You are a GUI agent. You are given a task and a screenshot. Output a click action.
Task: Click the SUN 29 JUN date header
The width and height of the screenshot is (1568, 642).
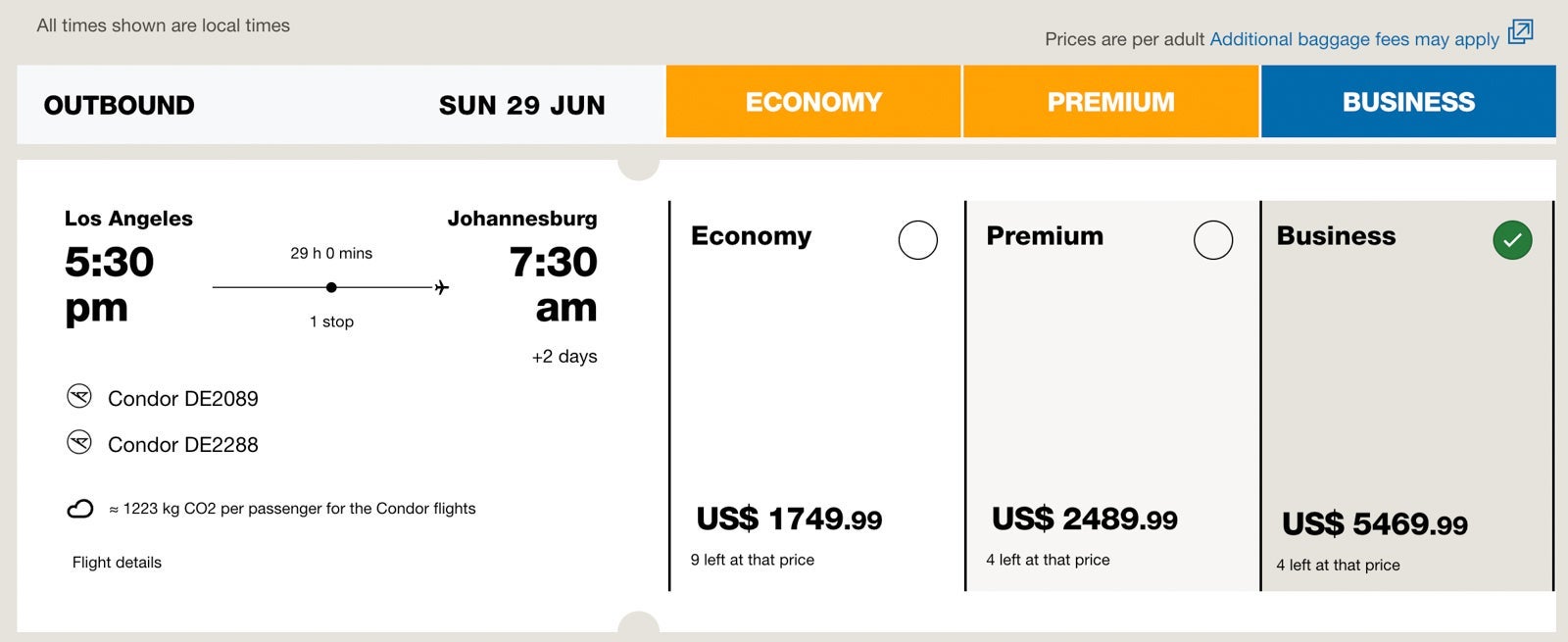[x=522, y=104]
